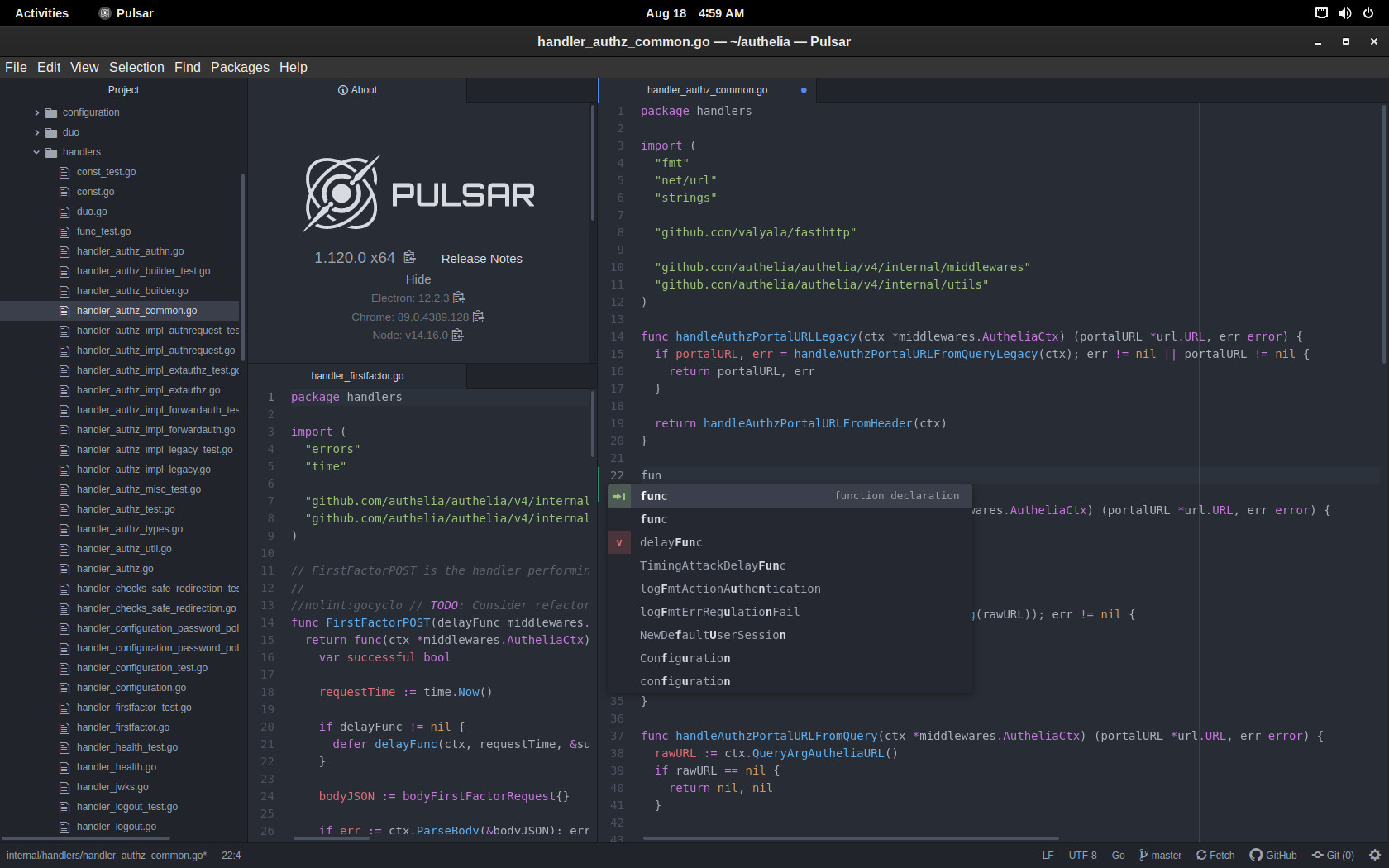Expand the duo folder
Screen dimensions: 1389x868
(x=36, y=132)
